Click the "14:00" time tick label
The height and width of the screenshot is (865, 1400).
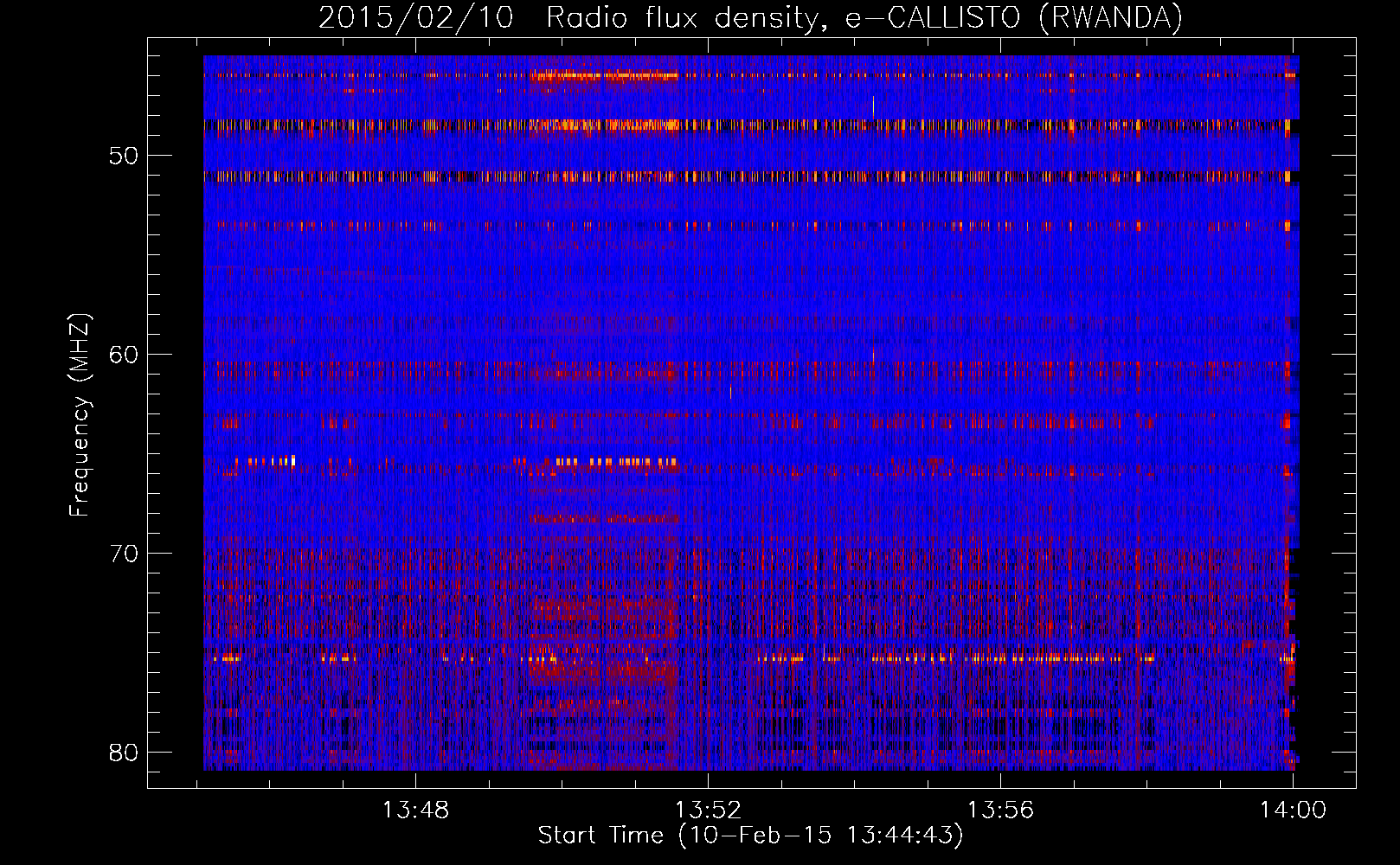tap(1293, 811)
